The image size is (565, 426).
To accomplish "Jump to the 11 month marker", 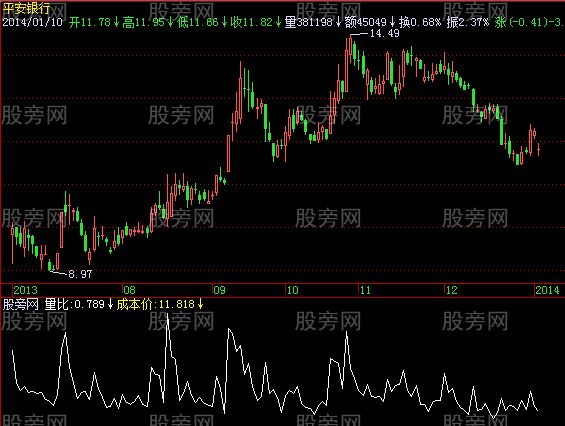I will coord(365,290).
